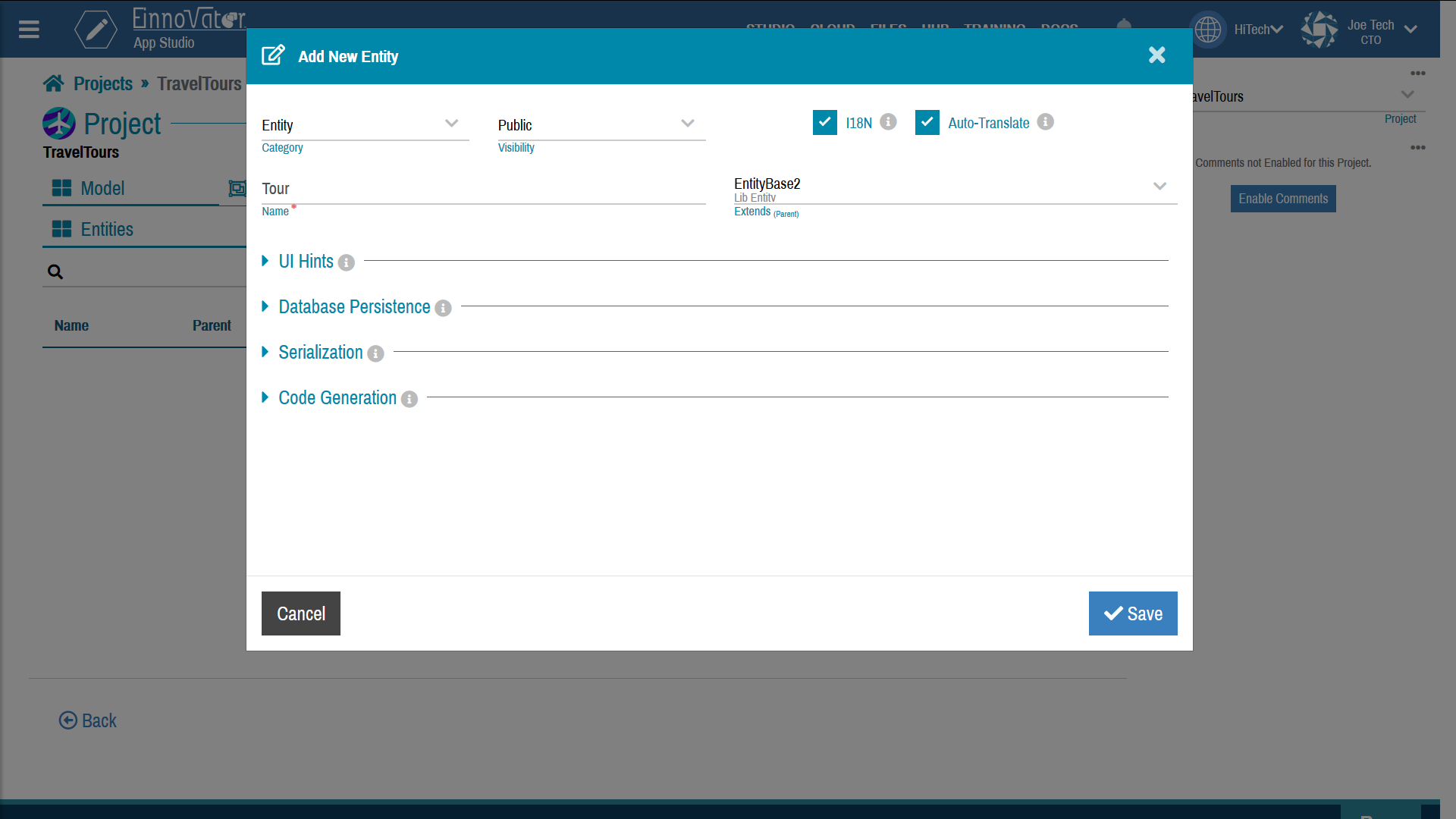
Task: Expand the Code Generation section
Action: [x=265, y=397]
